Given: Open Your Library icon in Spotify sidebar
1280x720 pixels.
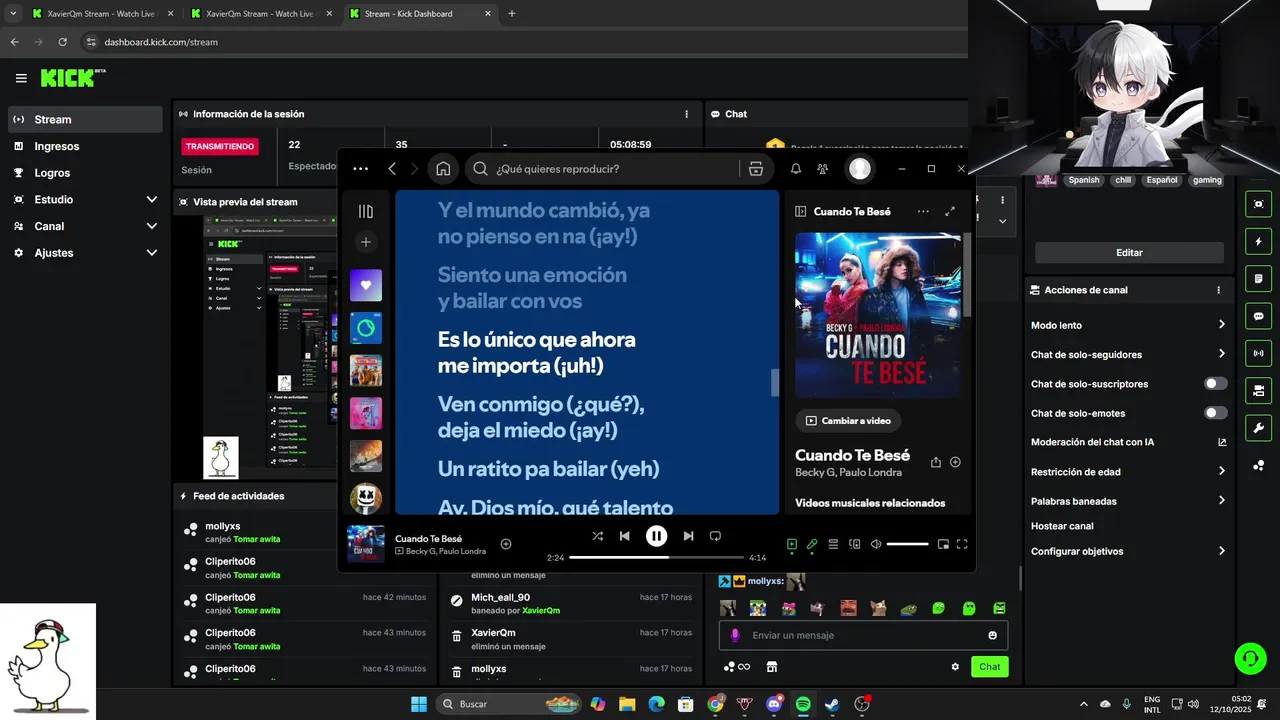Looking at the screenshot, I should click(x=366, y=211).
